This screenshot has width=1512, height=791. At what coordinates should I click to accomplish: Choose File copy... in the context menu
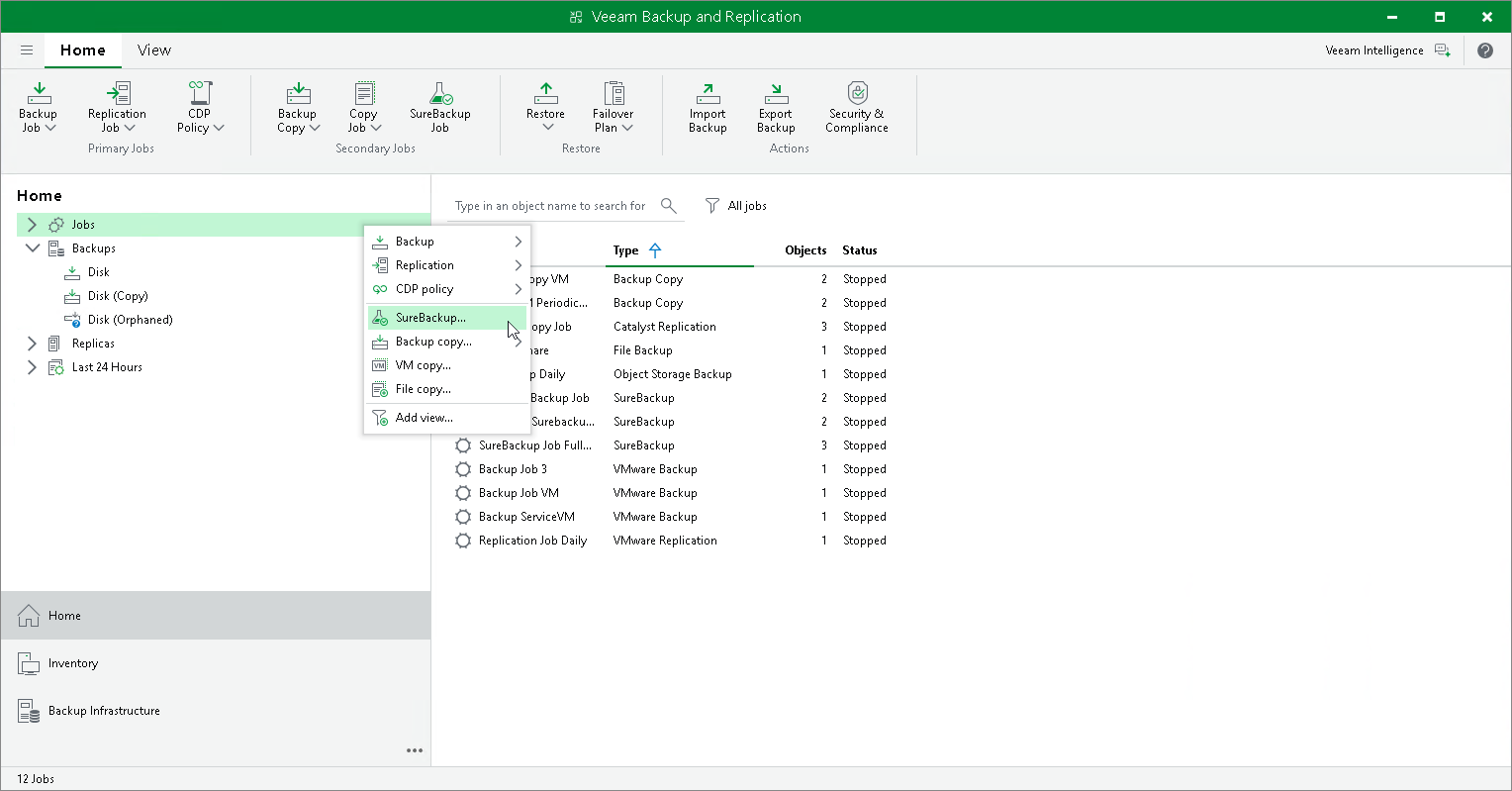coord(447,389)
